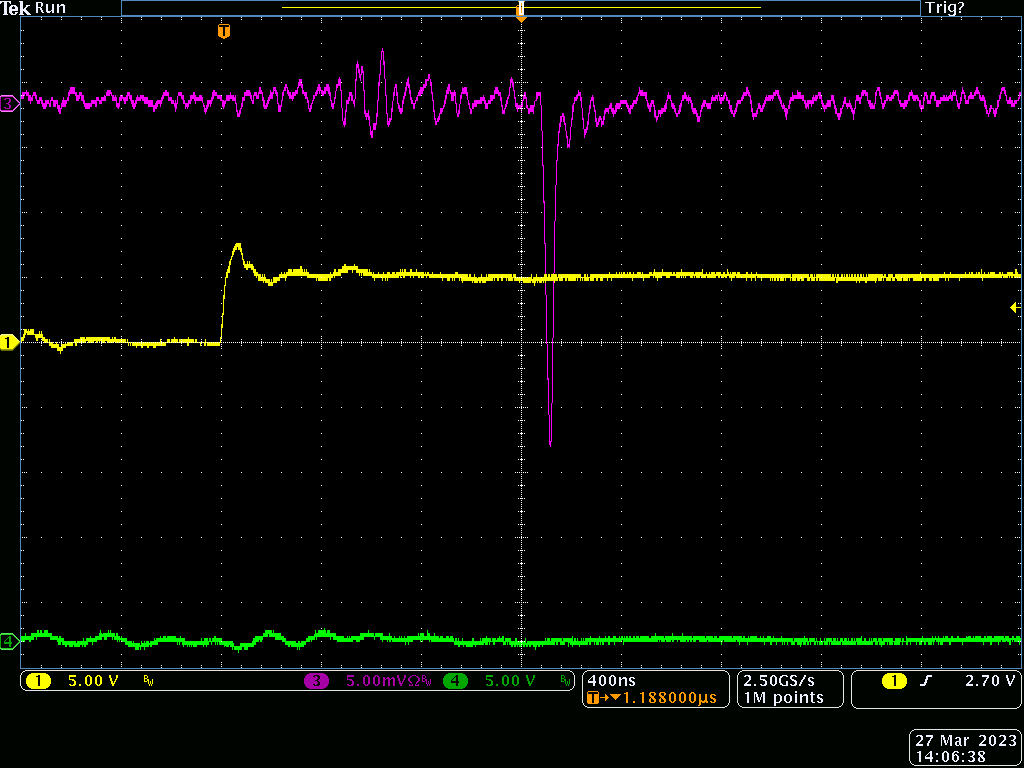The height and width of the screenshot is (768, 1024).
Task: Click the 1M points record length
Action: point(783,698)
